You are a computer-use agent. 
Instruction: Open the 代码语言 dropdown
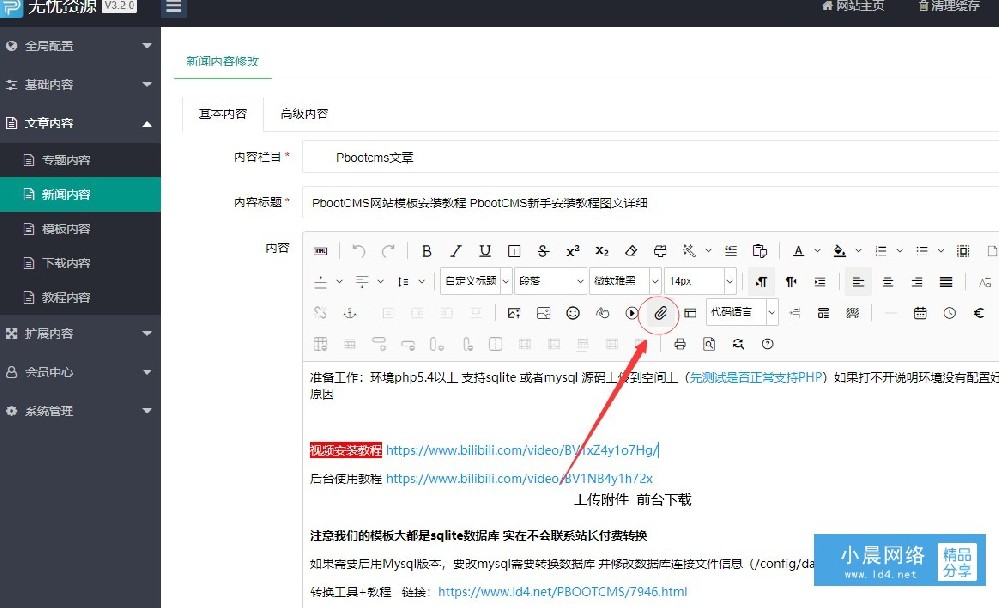pos(742,312)
